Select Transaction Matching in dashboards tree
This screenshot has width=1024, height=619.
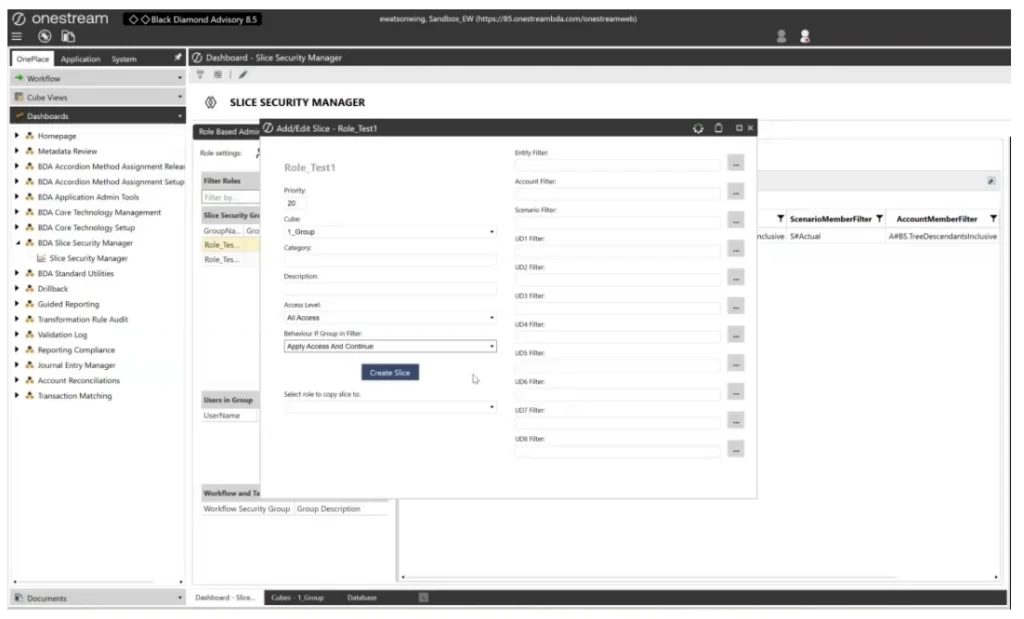tap(74, 396)
